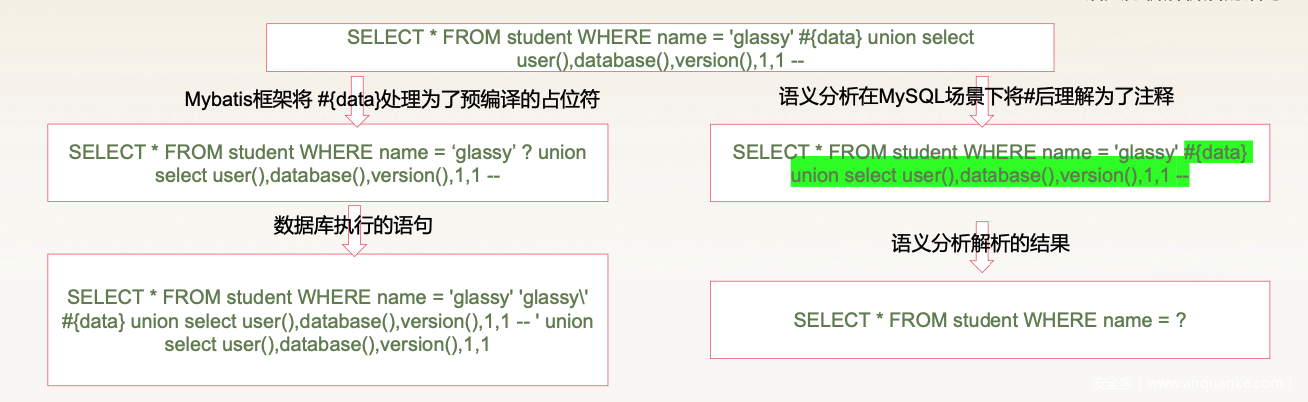Select the top original SQL statement box
This screenshot has height=402, width=1308.
[660, 49]
